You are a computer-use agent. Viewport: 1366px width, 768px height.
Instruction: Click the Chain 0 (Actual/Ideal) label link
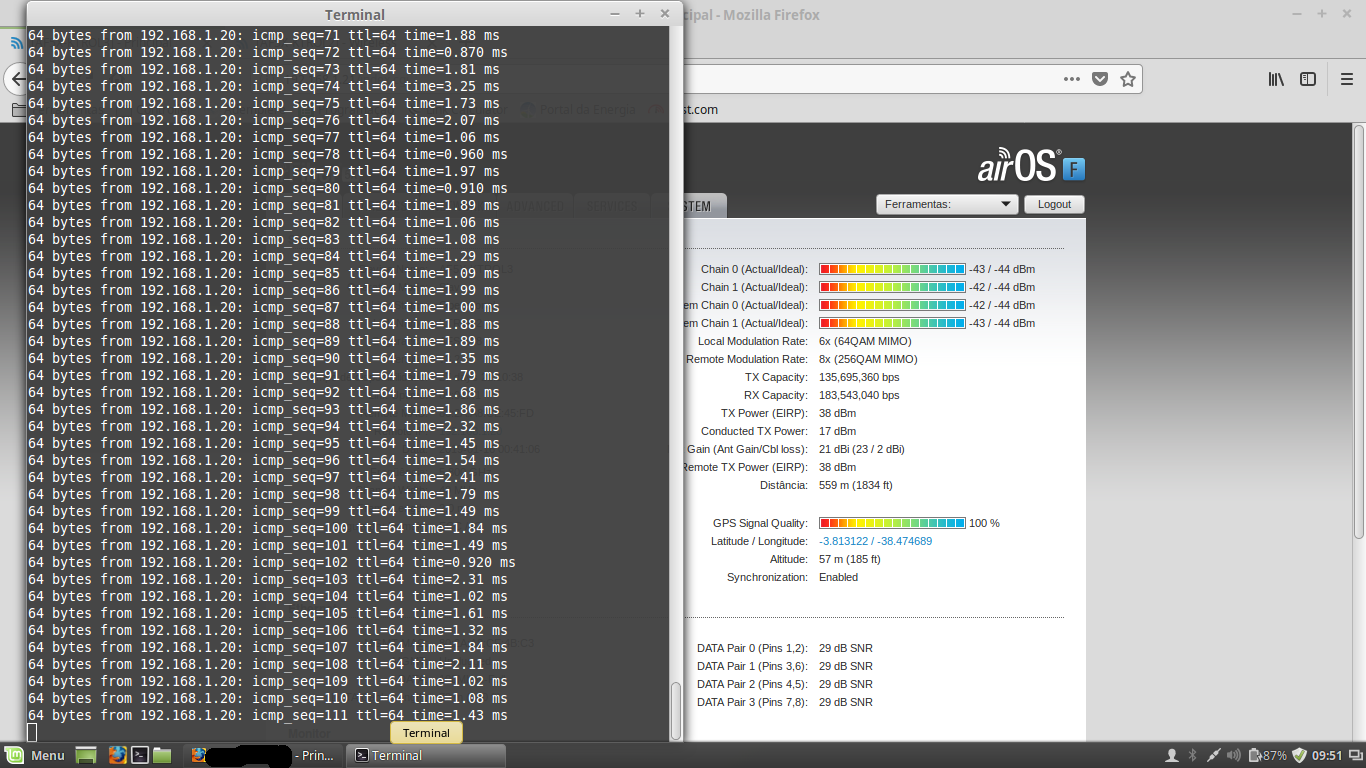754,269
